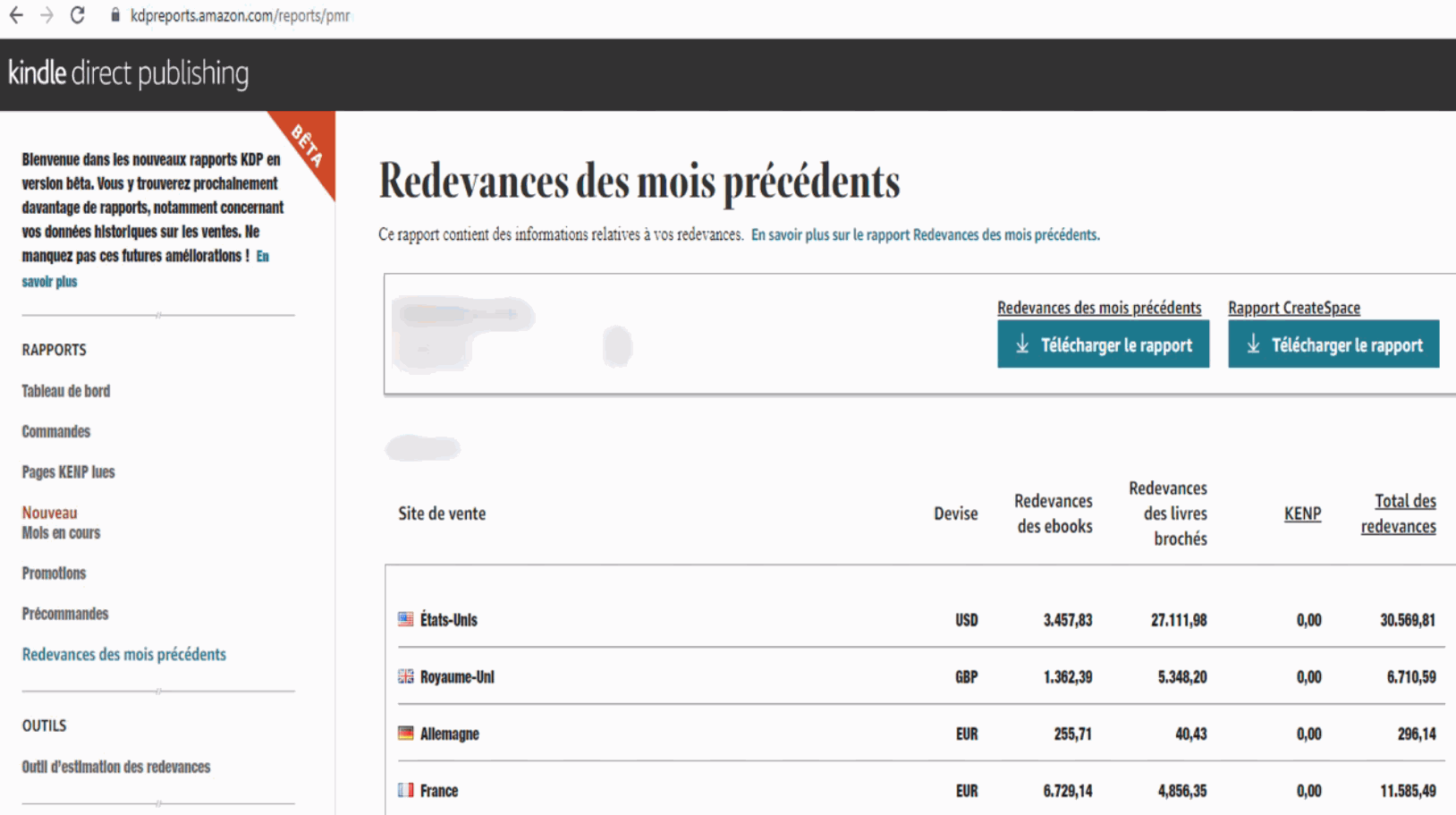Click the browser forward arrow
Image resolution: width=1456 pixels, height=815 pixels.
(x=47, y=15)
